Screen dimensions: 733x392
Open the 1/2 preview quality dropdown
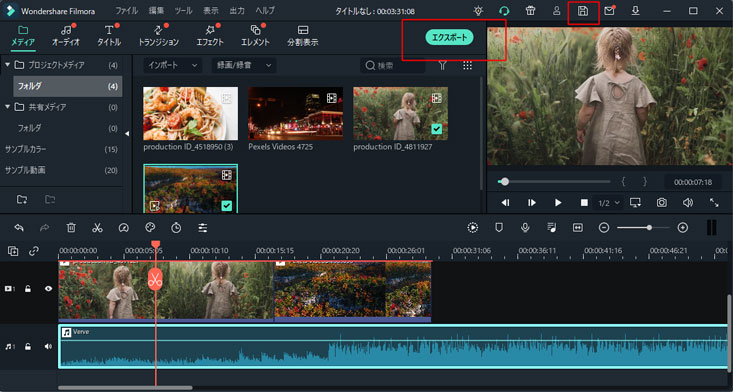point(609,203)
